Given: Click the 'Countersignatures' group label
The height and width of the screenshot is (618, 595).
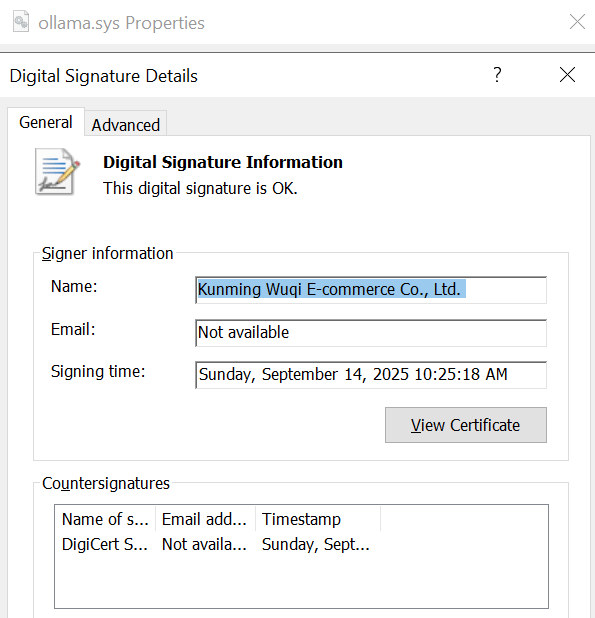Looking at the screenshot, I should click(x=106, y=484).
